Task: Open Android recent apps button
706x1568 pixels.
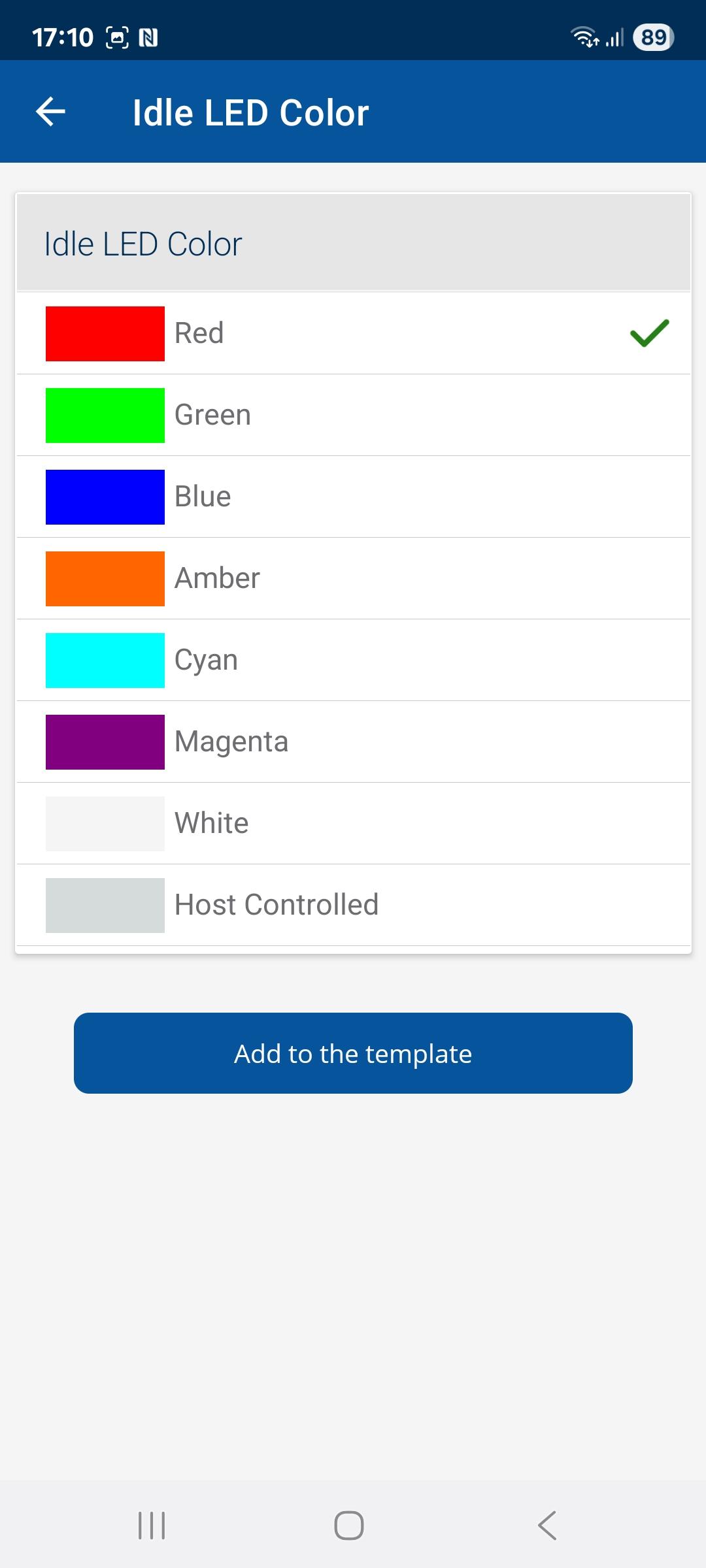Action: pos(152,1526)
